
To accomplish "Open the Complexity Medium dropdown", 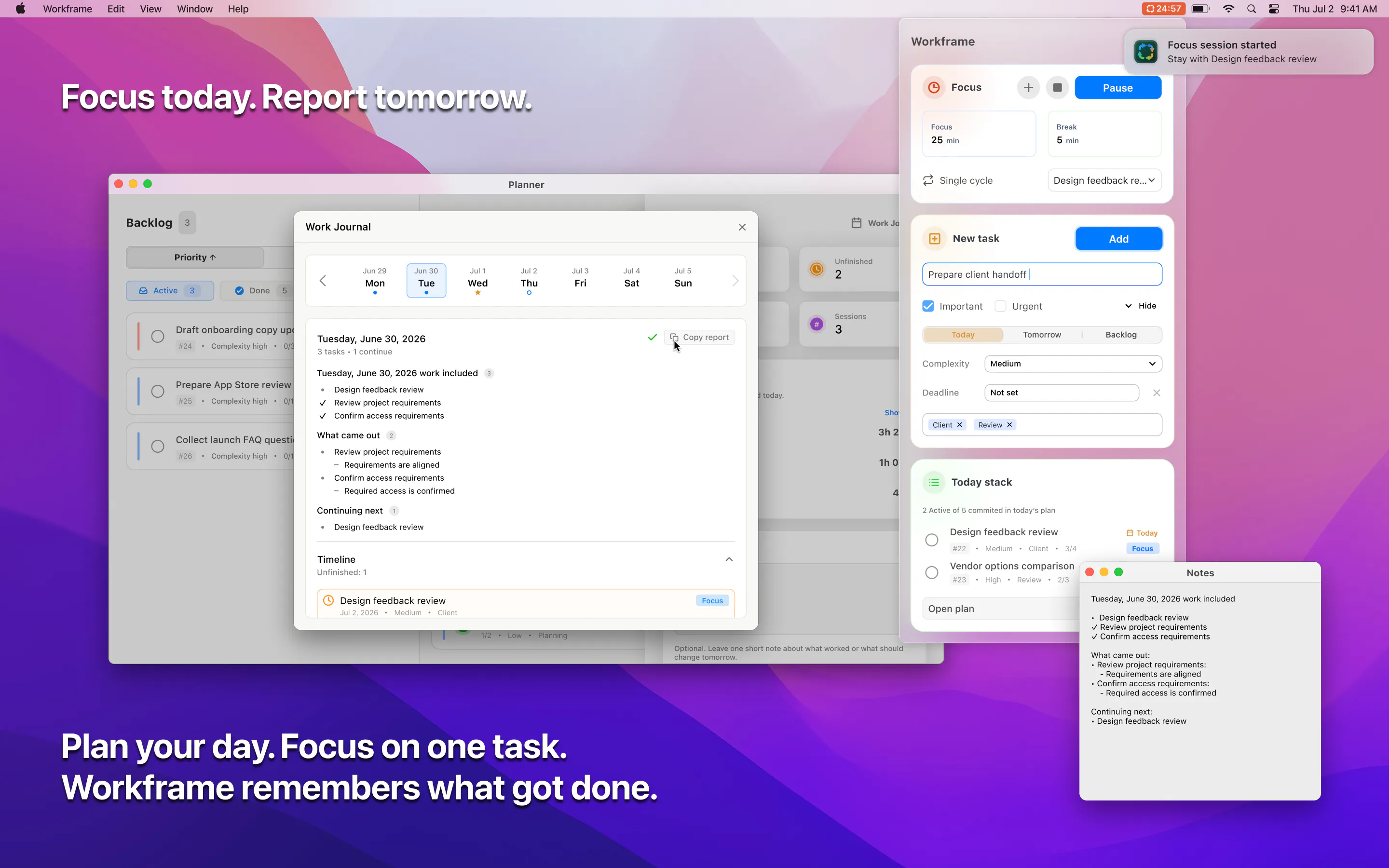I will click(1073, 364).
